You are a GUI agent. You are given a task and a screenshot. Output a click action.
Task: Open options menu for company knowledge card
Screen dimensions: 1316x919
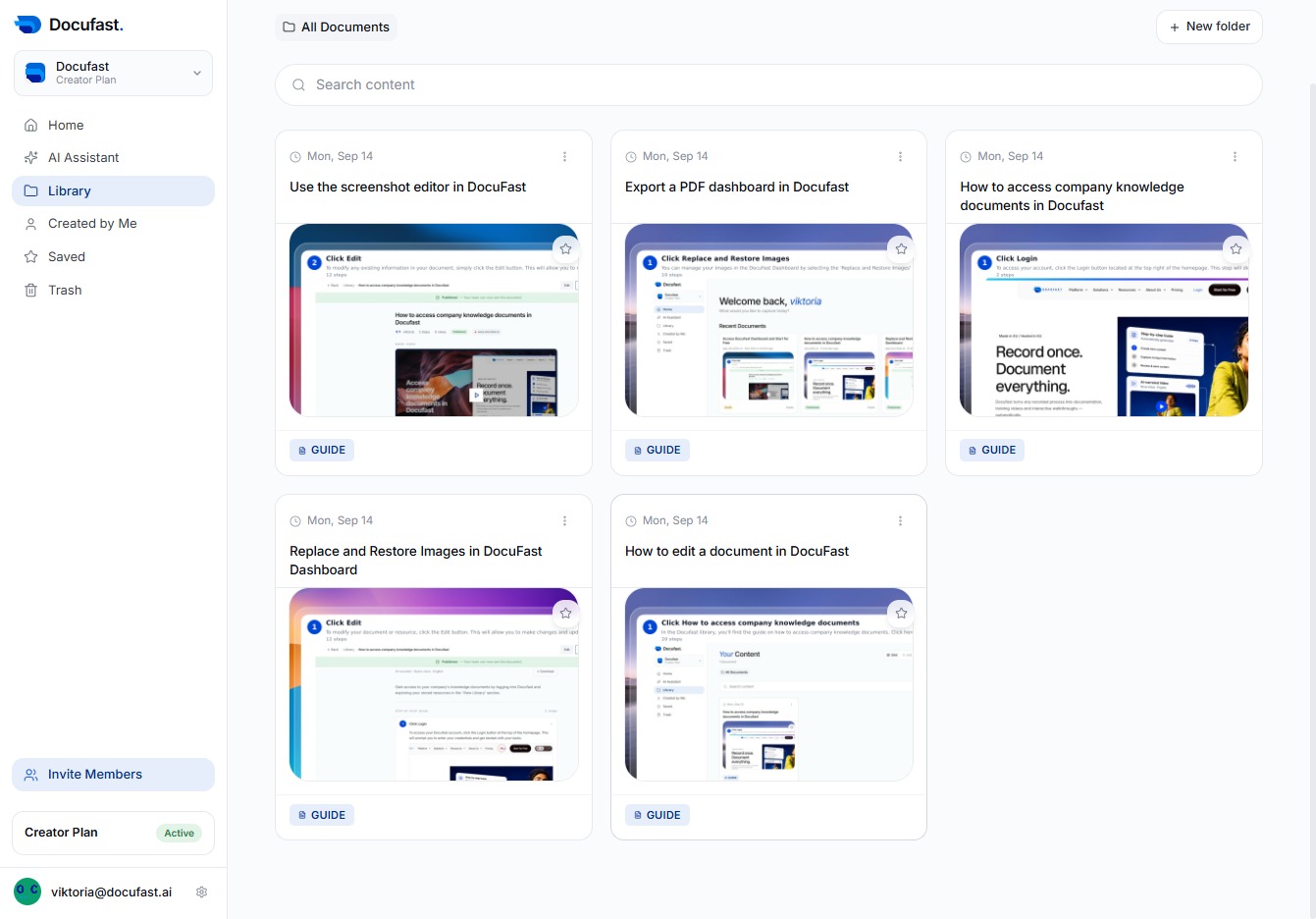(x=1235, y=156)
